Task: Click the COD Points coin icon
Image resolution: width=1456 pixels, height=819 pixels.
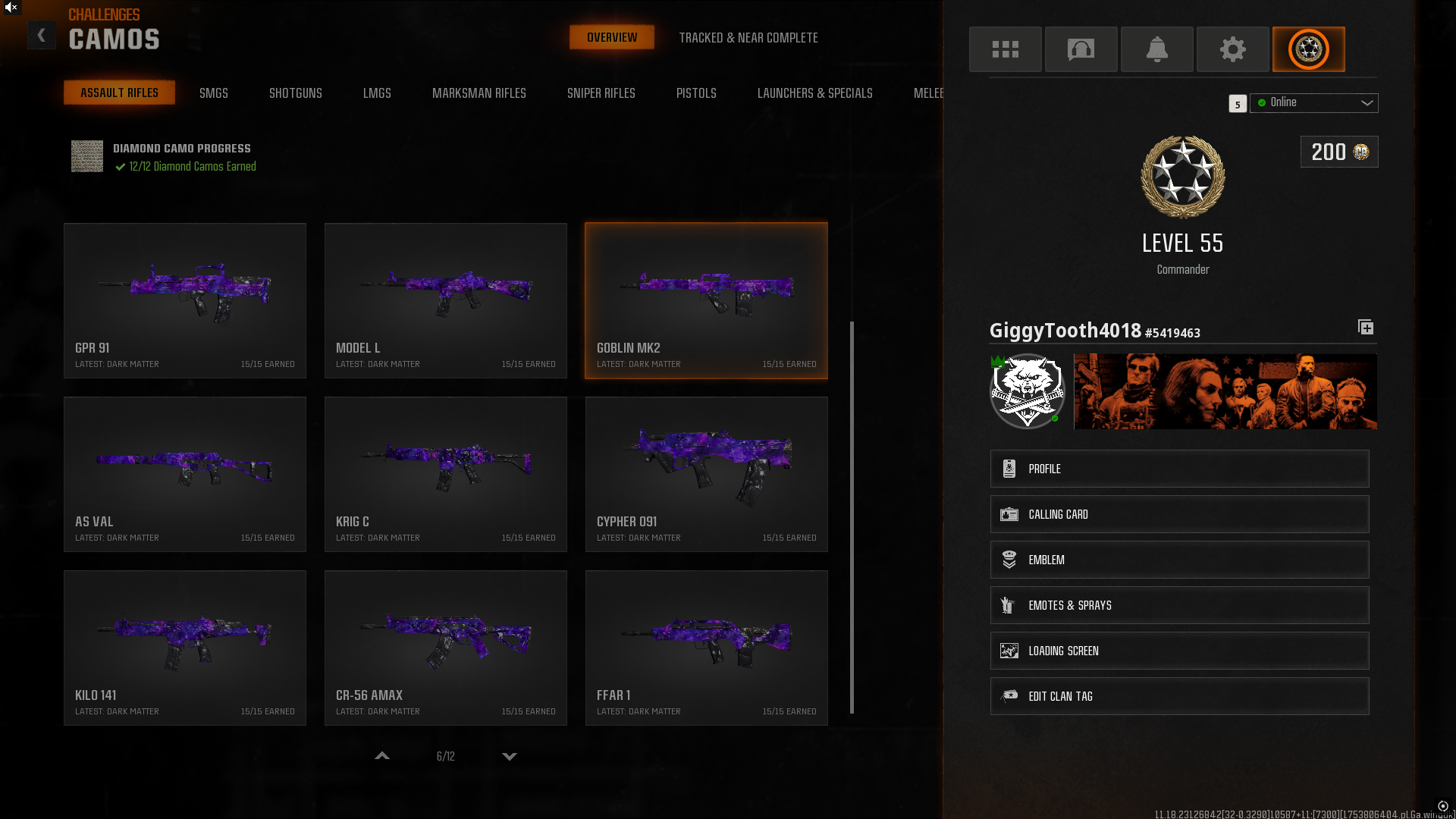Action: coord(1361,152)
